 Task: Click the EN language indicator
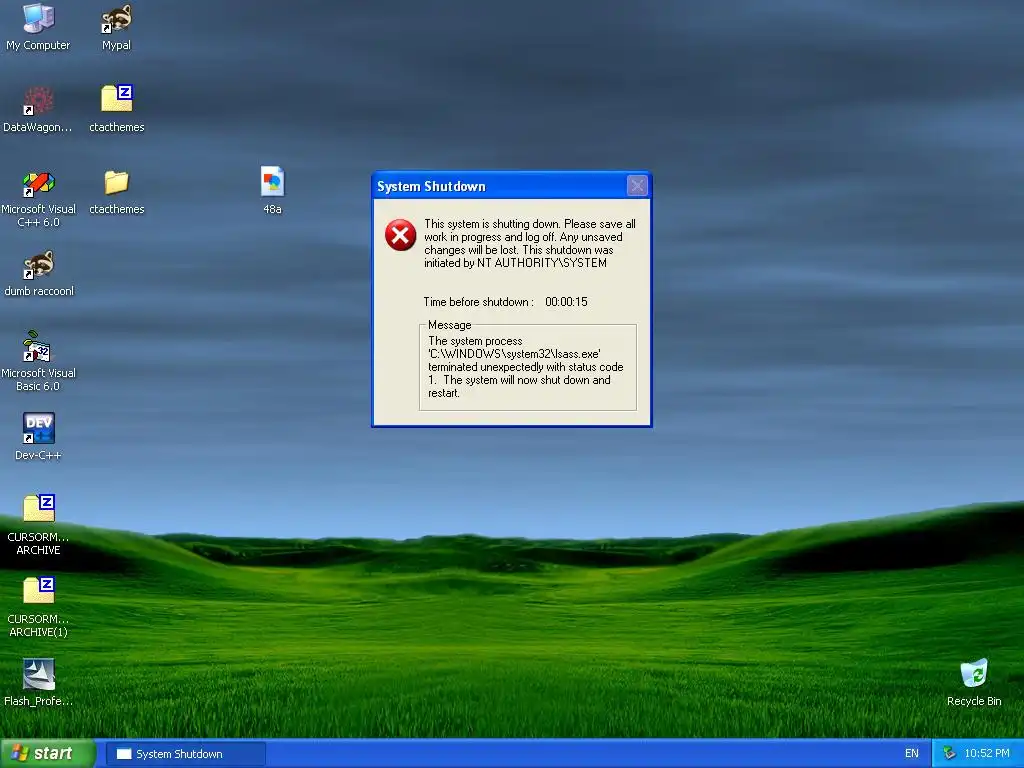pyautogui.click(x=912, y=753)
